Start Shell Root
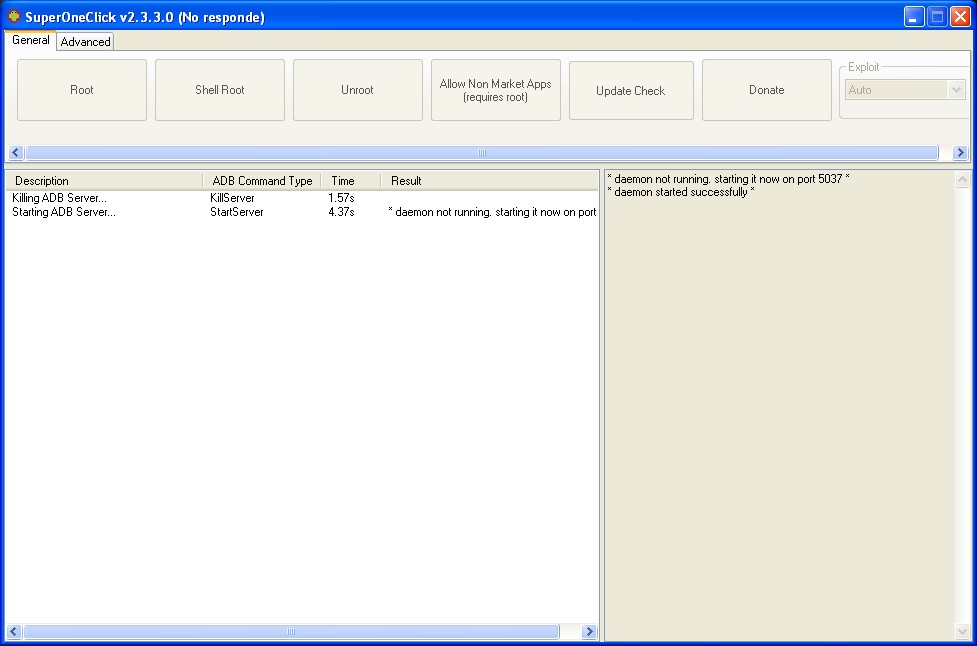 220,90
